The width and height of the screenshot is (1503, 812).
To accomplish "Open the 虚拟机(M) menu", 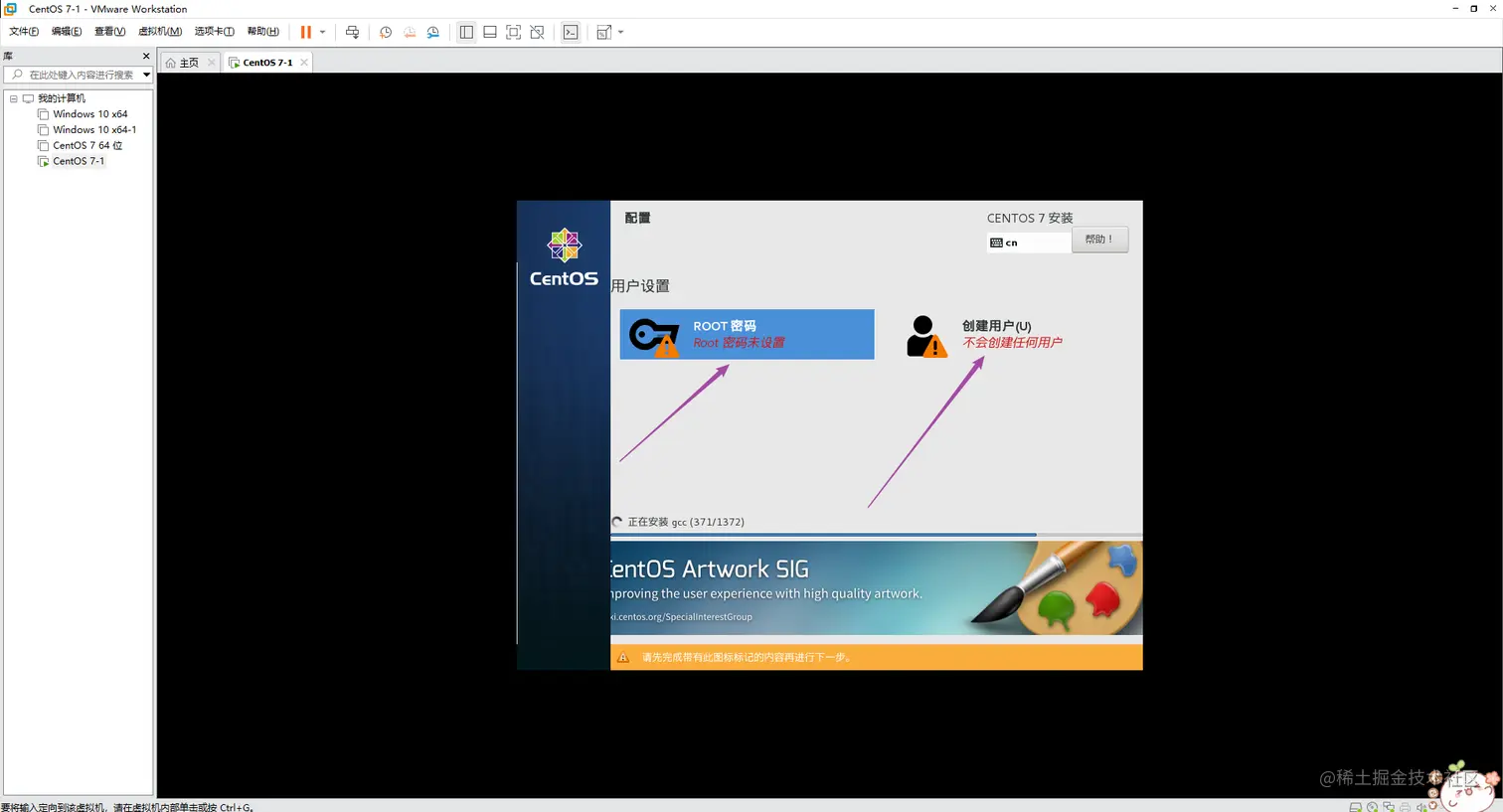I will pos(160,32).
